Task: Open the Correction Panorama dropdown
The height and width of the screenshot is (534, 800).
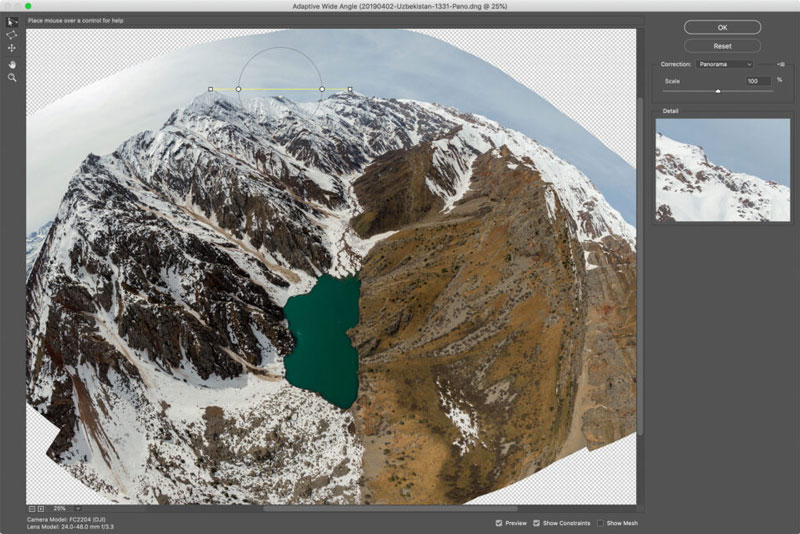Action: coord(726,64)
